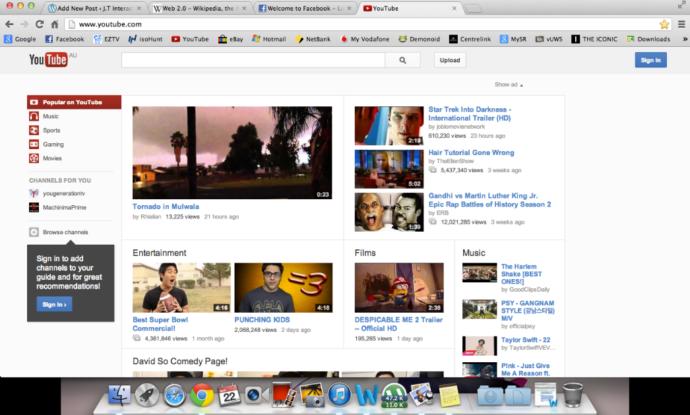This screenshot has width=690, height=415.
Task: Open Safari in the Dock
Action: [174, 395]
